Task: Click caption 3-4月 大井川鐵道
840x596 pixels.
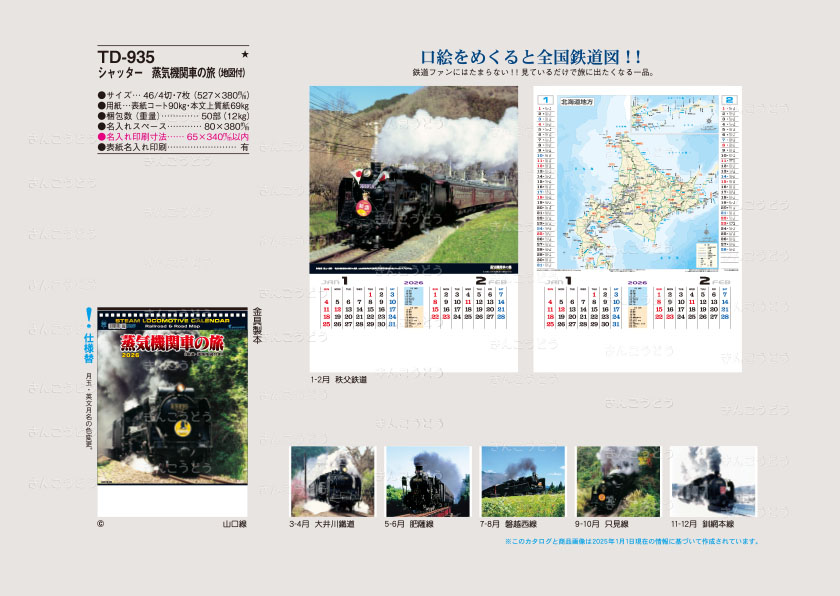Action: pos(321,524)
